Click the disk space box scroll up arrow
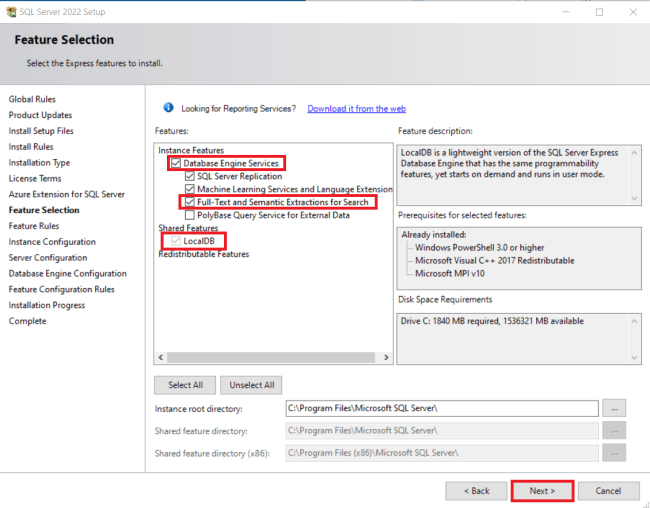650x508 pixels. pos(634,321)
